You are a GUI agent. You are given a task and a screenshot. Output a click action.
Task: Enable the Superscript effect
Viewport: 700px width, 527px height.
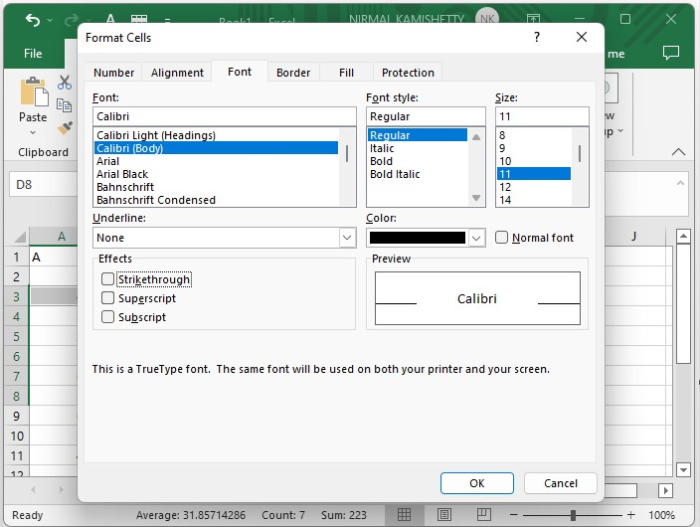(x=108, y=298)
